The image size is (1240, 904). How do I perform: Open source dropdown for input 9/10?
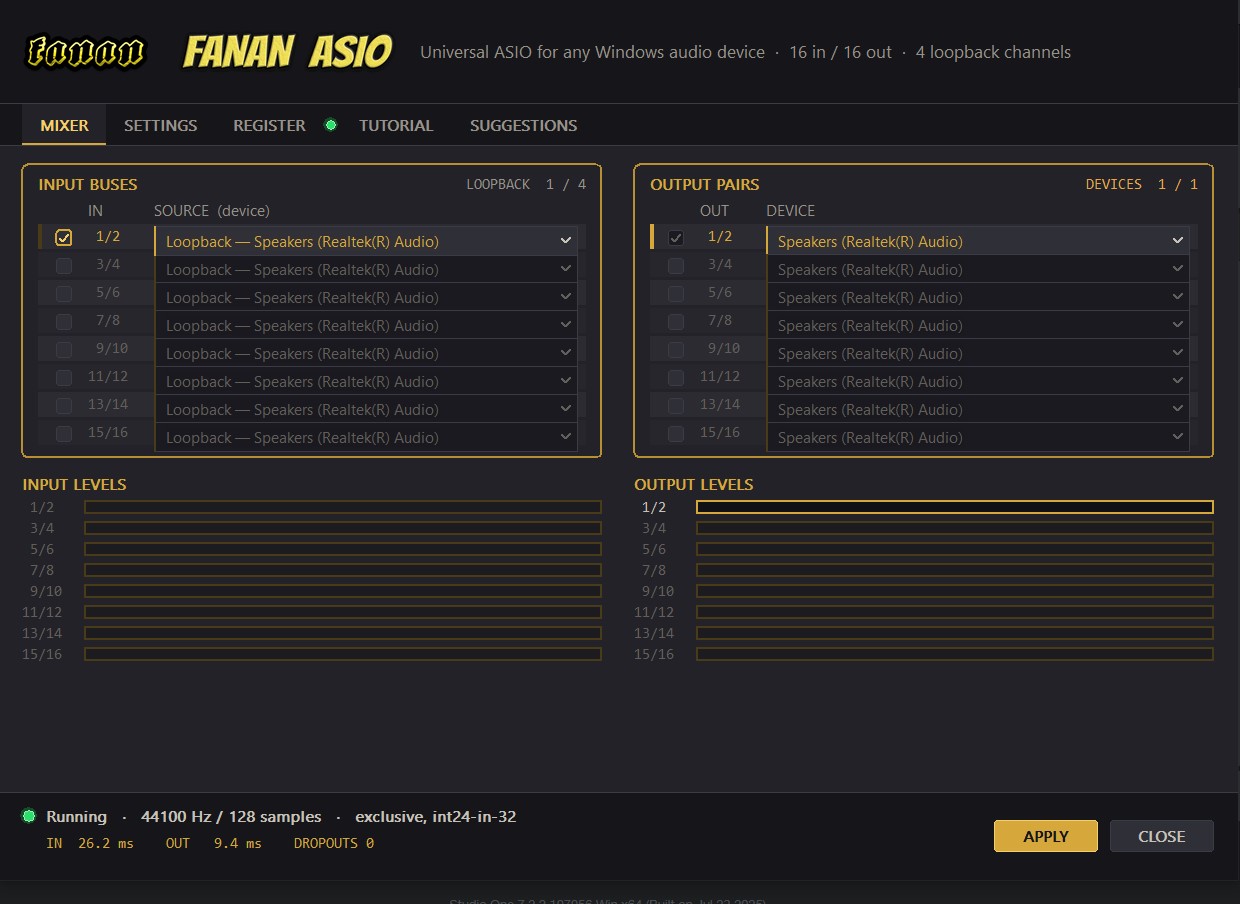[366, 353]
